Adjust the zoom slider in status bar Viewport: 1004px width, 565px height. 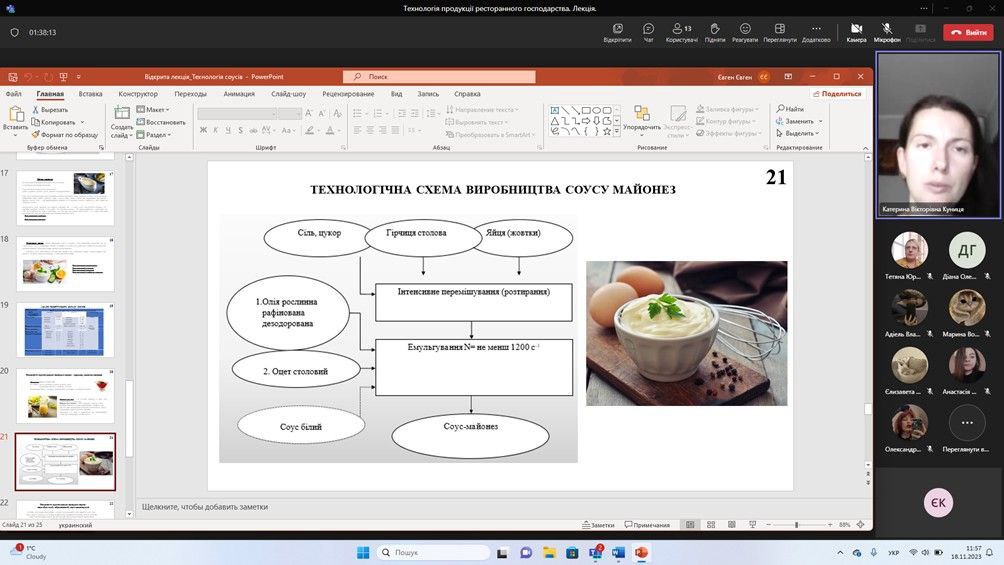tap(796, 525)
